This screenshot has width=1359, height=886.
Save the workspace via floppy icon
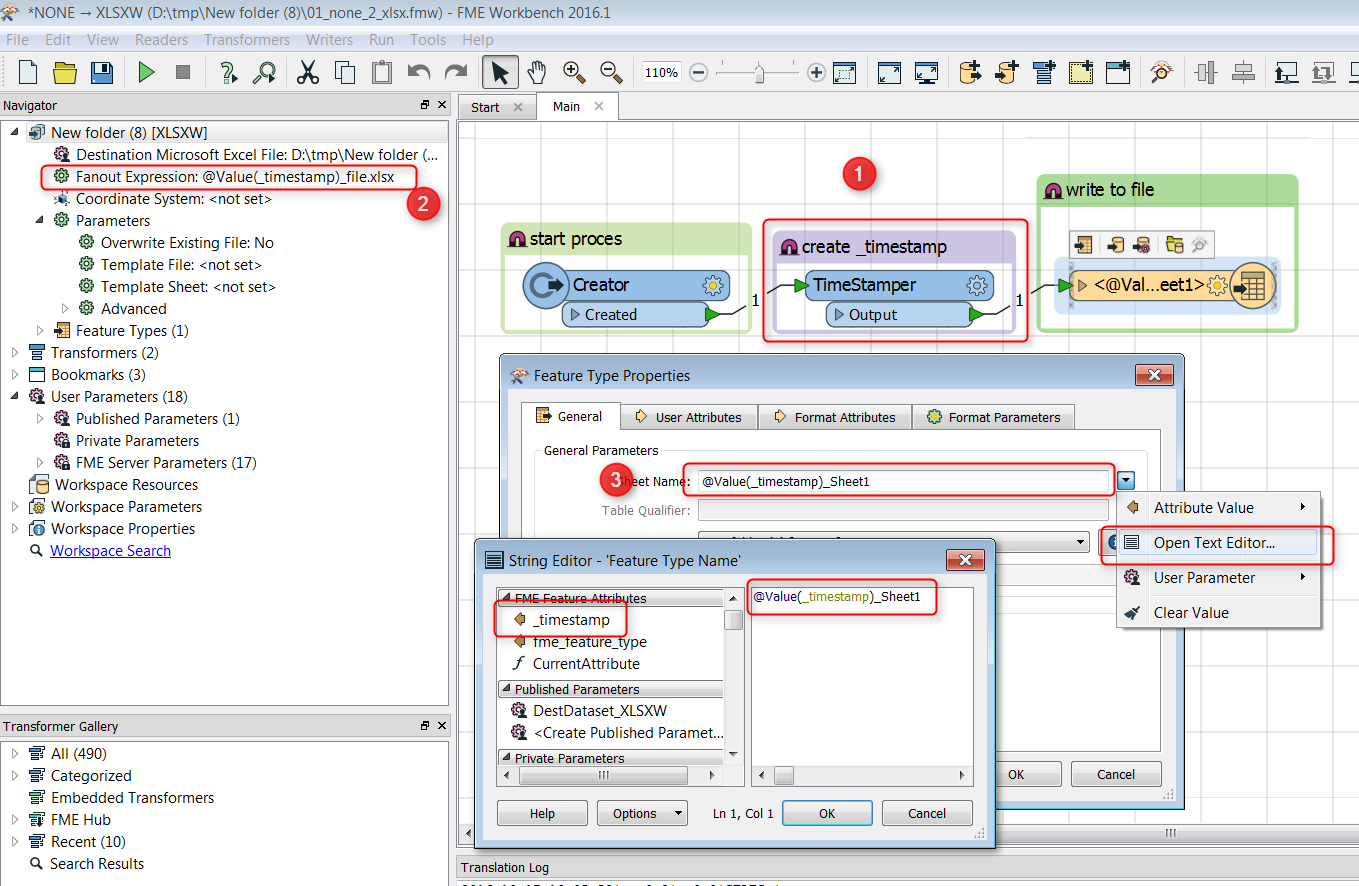pos(101,73)
